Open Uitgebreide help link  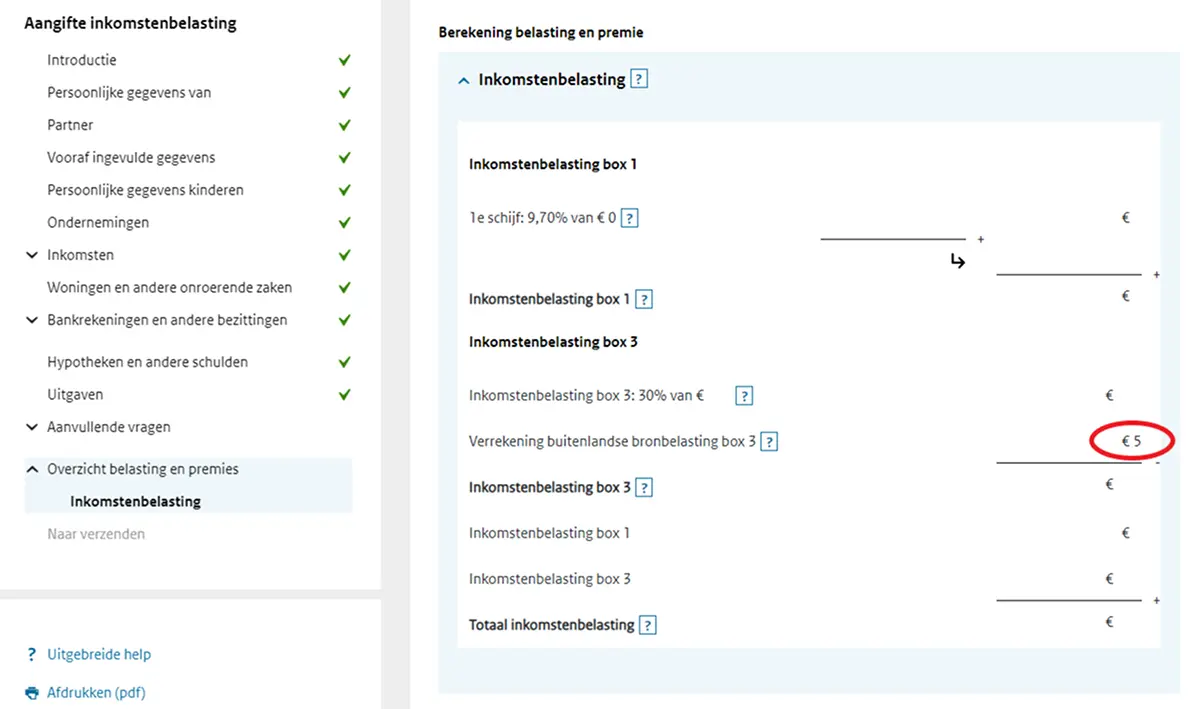(x=99, y=654)
